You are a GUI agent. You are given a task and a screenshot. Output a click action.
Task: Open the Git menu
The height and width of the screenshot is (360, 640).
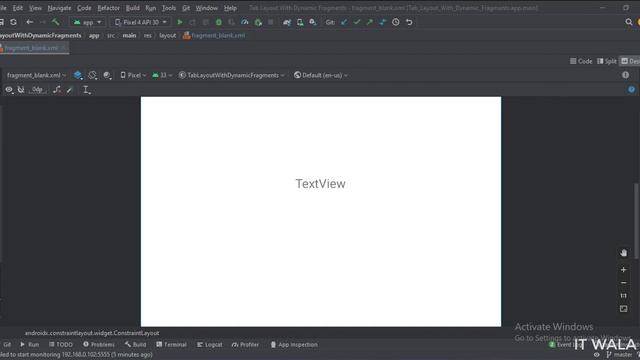pos(186,8)
